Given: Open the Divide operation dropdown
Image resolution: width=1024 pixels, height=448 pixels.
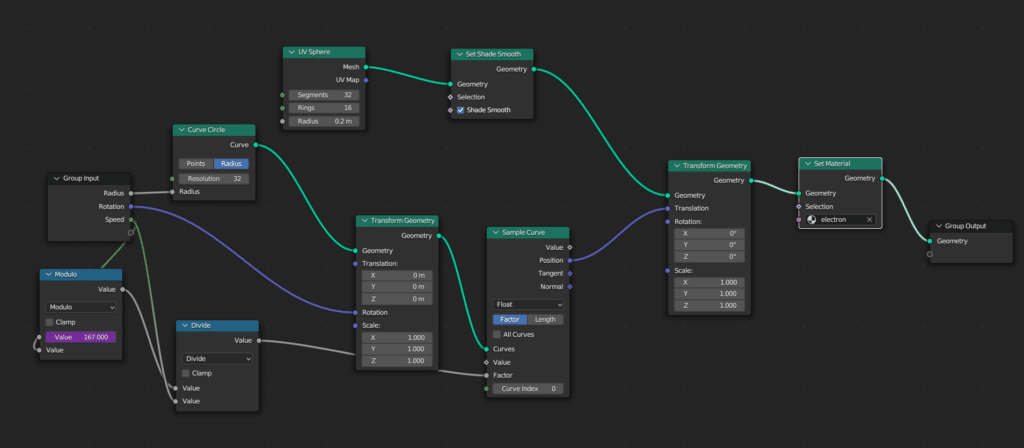Looking at the screenshot, I should [x=217, y=358].
